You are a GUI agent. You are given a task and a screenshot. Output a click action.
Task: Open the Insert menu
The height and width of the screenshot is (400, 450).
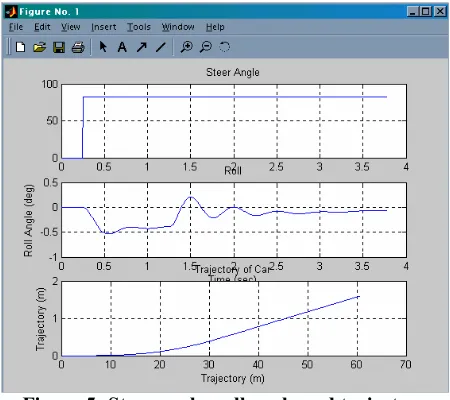(104, 27)
